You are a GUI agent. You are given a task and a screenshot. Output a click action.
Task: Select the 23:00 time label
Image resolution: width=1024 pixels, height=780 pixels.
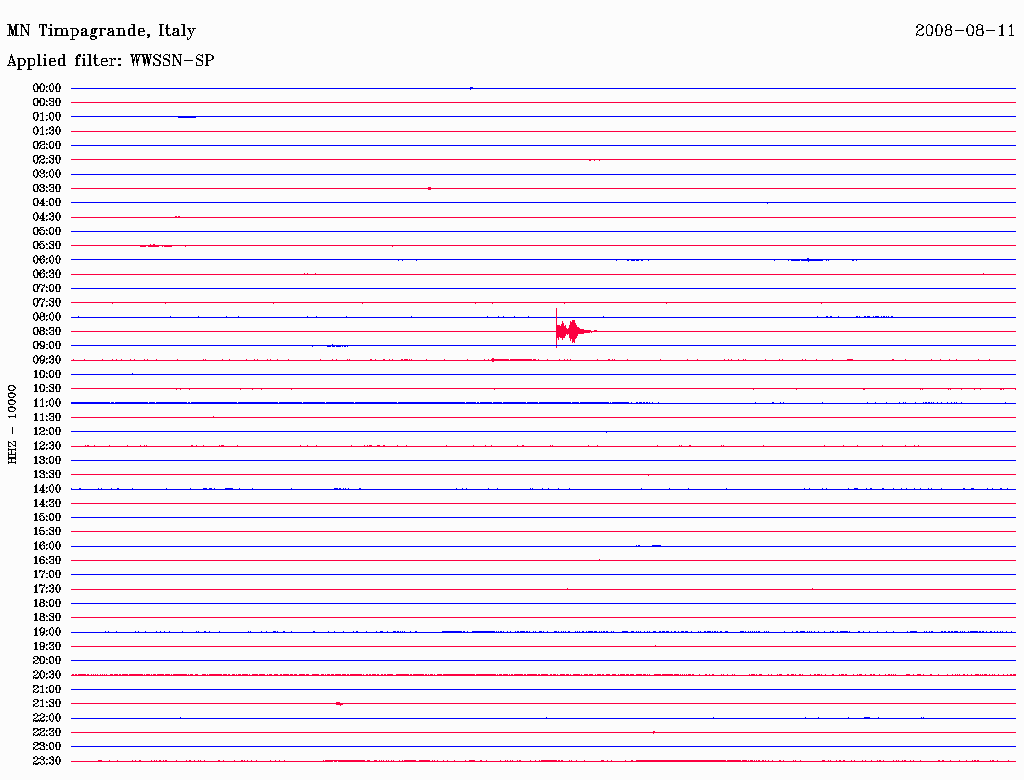47,746
